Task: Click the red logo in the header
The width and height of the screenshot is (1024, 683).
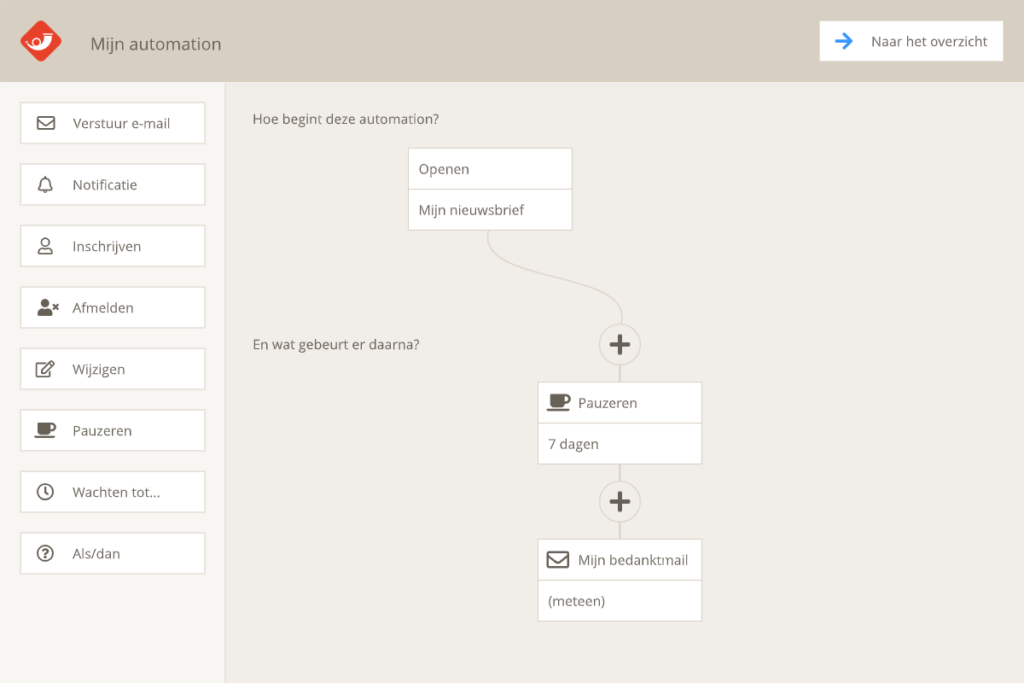Action: pyautogui.click(x=41, y=42)
